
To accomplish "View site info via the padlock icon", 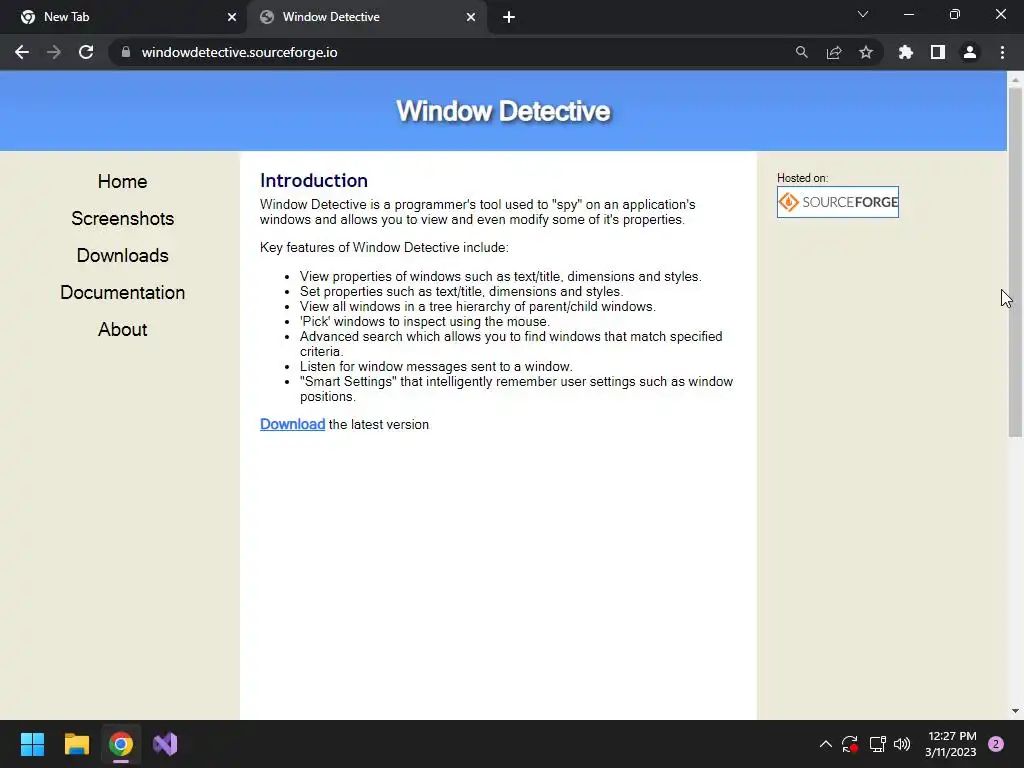I will point(126,52).
